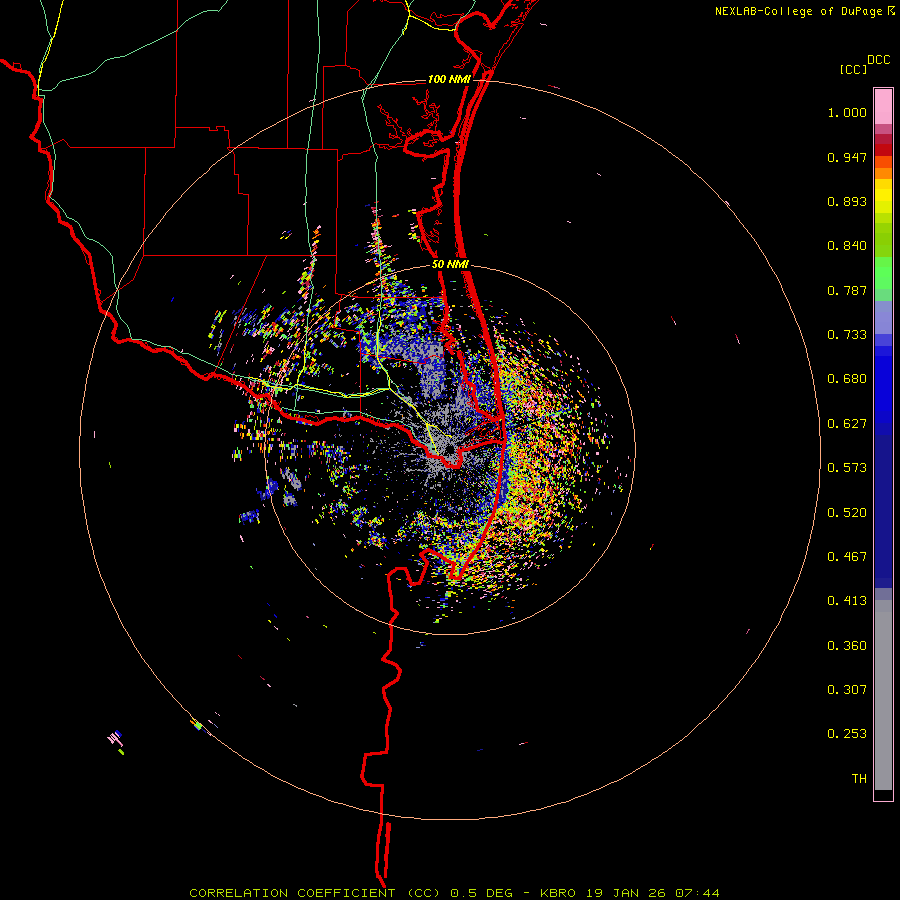Click the 0.467 scale label

[x=847, y=557]
